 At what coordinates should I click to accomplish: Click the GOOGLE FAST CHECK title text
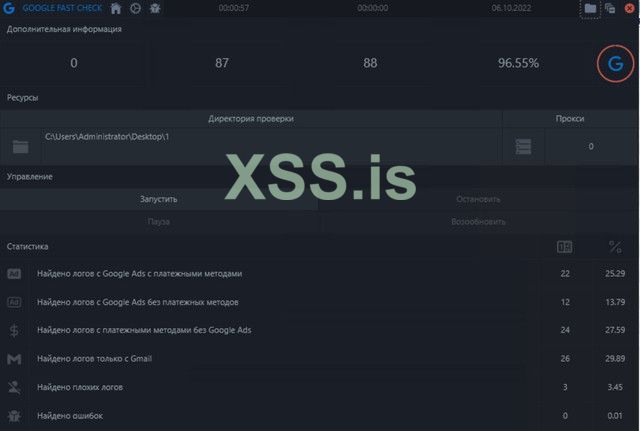click(62, 8)
